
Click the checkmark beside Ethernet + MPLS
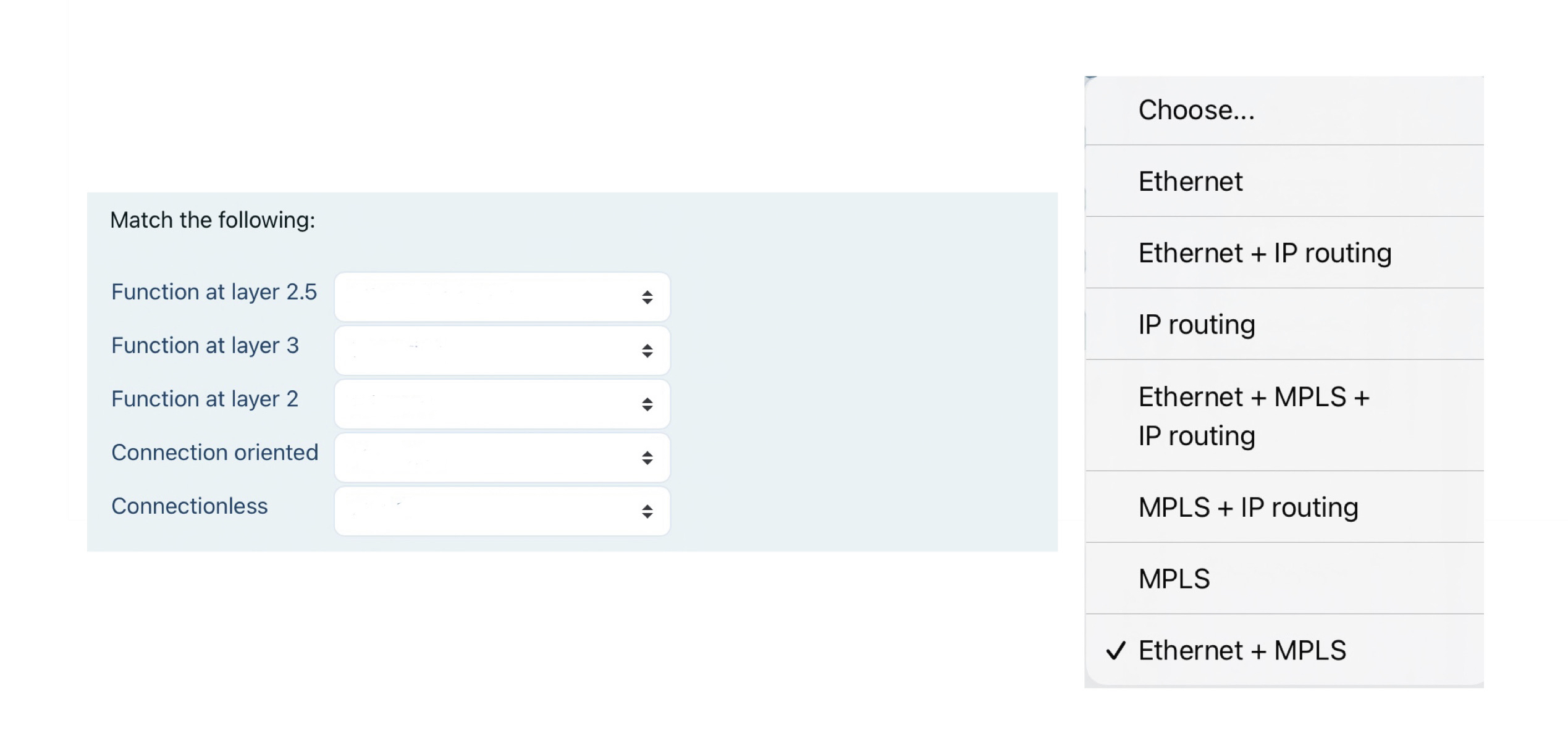click(x=1117, y=650)
